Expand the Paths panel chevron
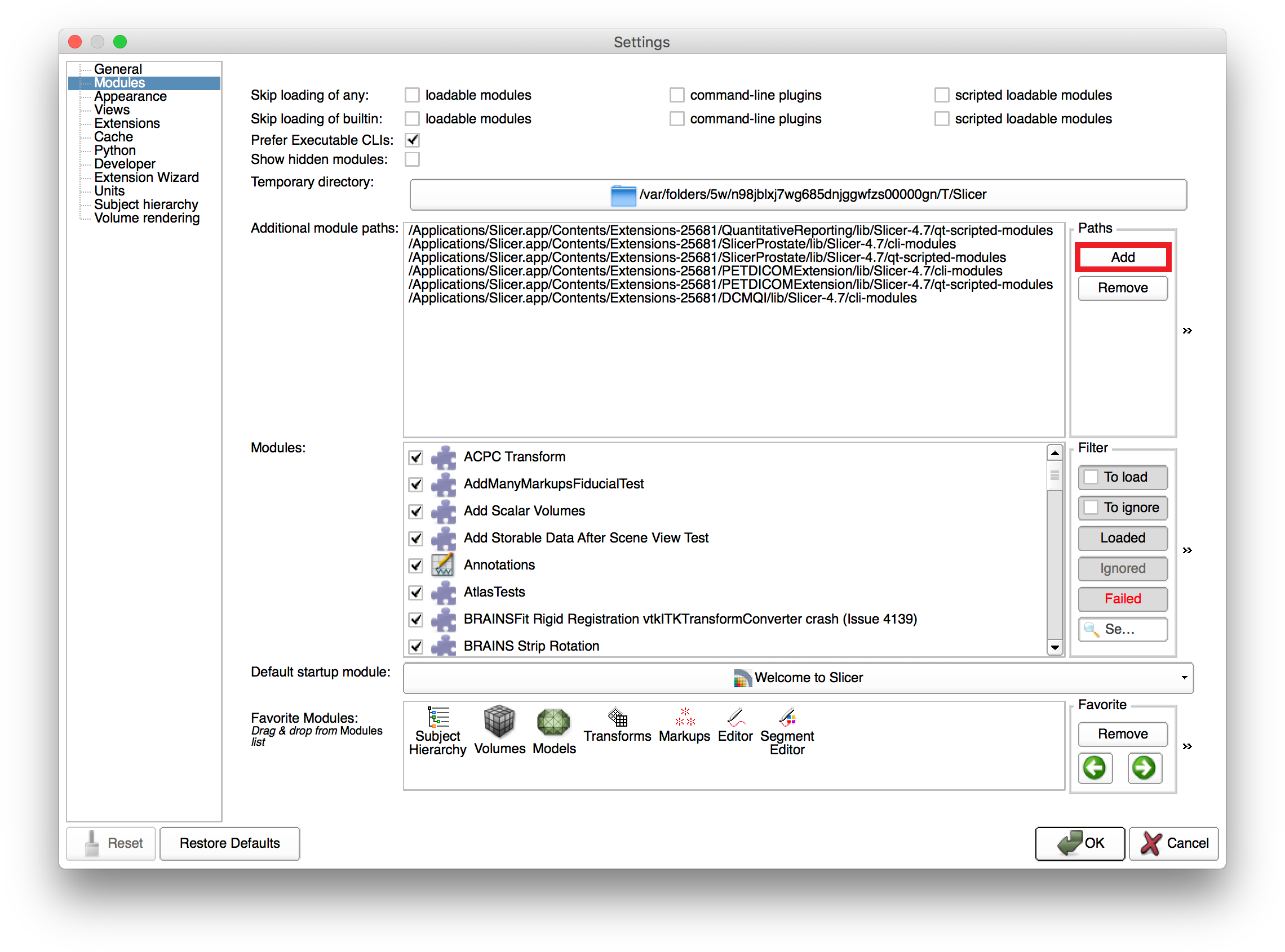 click(1187, 331)
